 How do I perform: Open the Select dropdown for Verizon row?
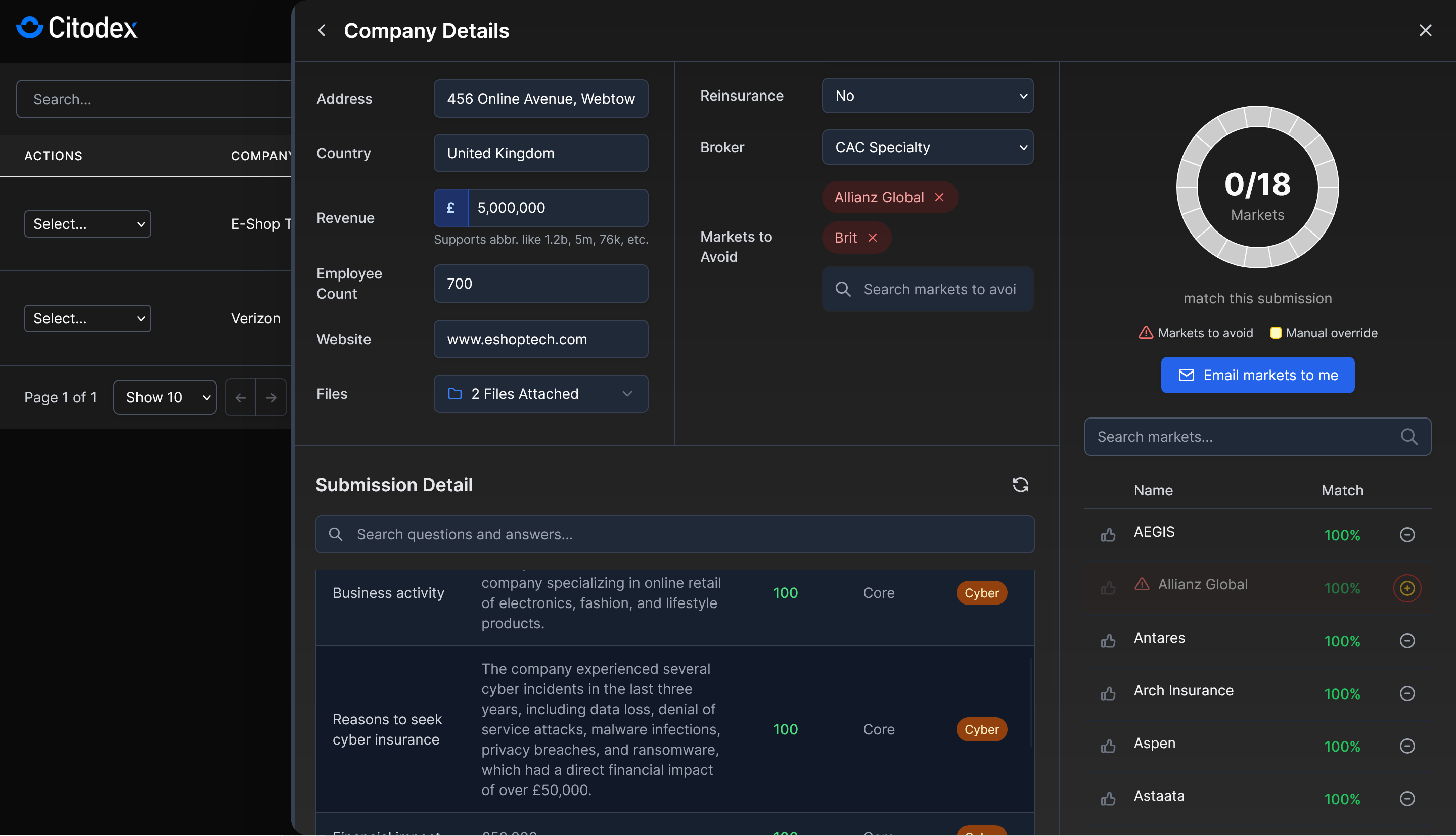click(87, 318)
